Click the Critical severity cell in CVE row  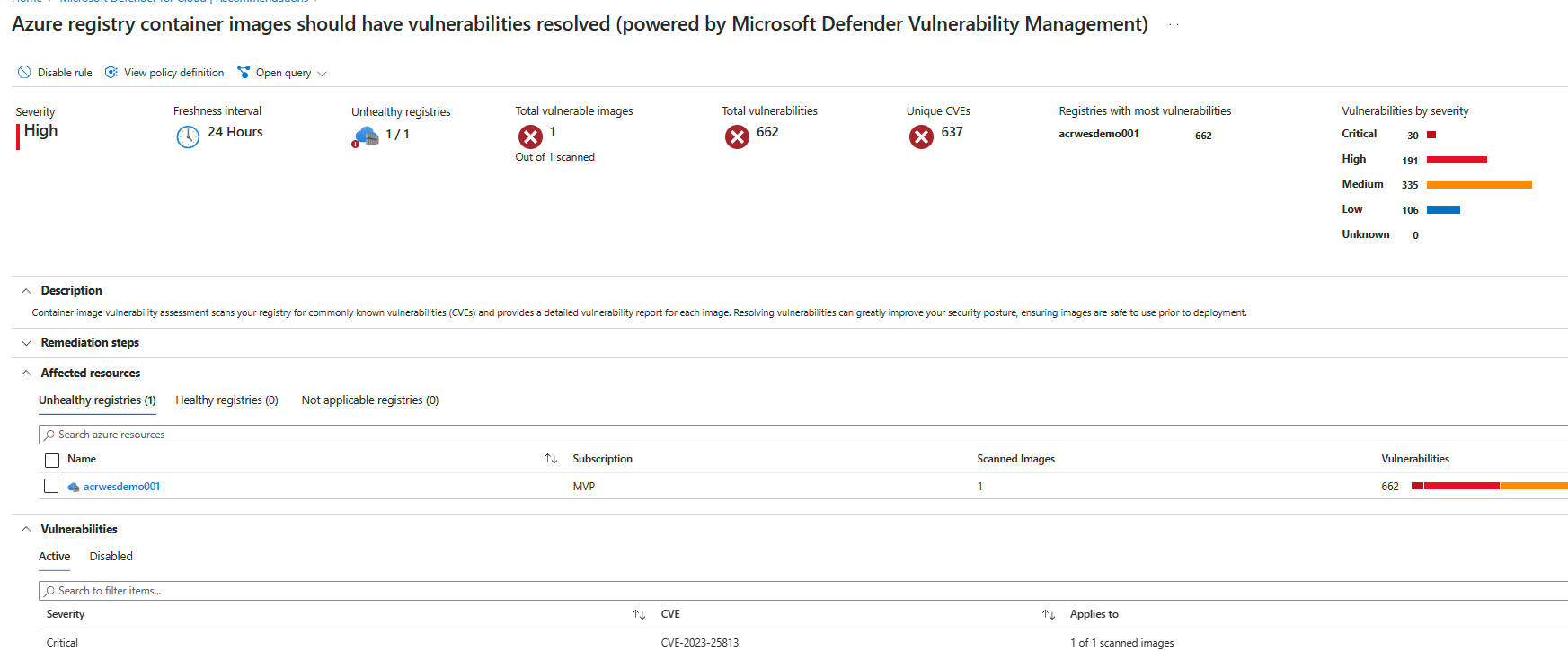click(x=62, y=643)
